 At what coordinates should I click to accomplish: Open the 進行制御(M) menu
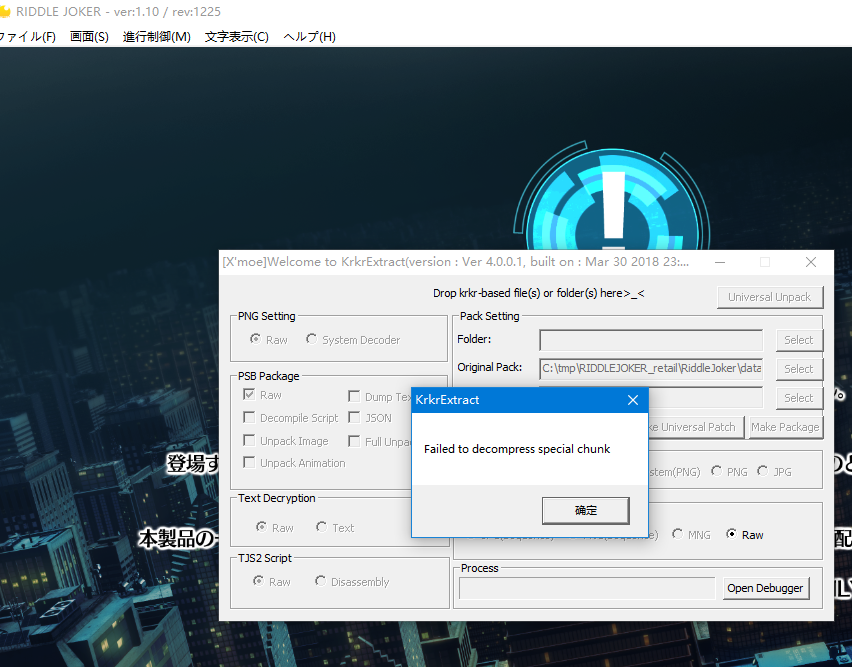pyautogui.click(x=156, y=36)
